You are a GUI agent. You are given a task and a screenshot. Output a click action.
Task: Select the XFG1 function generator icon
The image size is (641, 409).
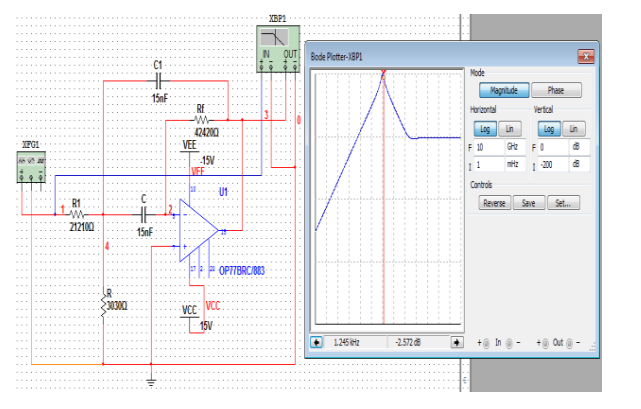[x=31, y=167]
